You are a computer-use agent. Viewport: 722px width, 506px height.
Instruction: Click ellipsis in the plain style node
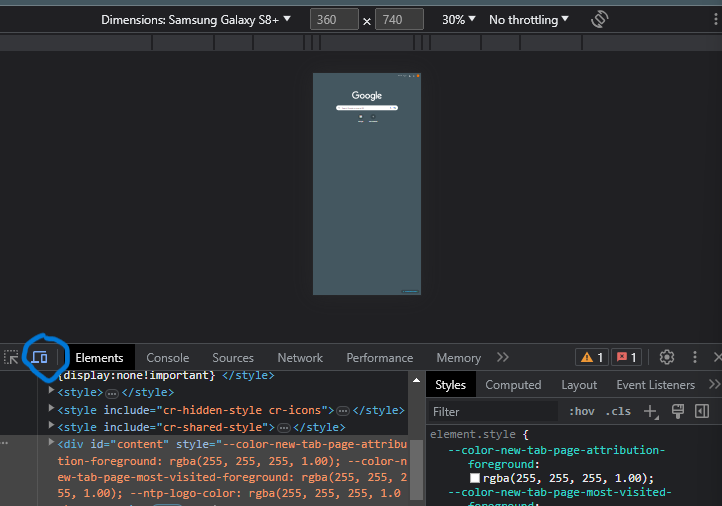tap(112, 394)
